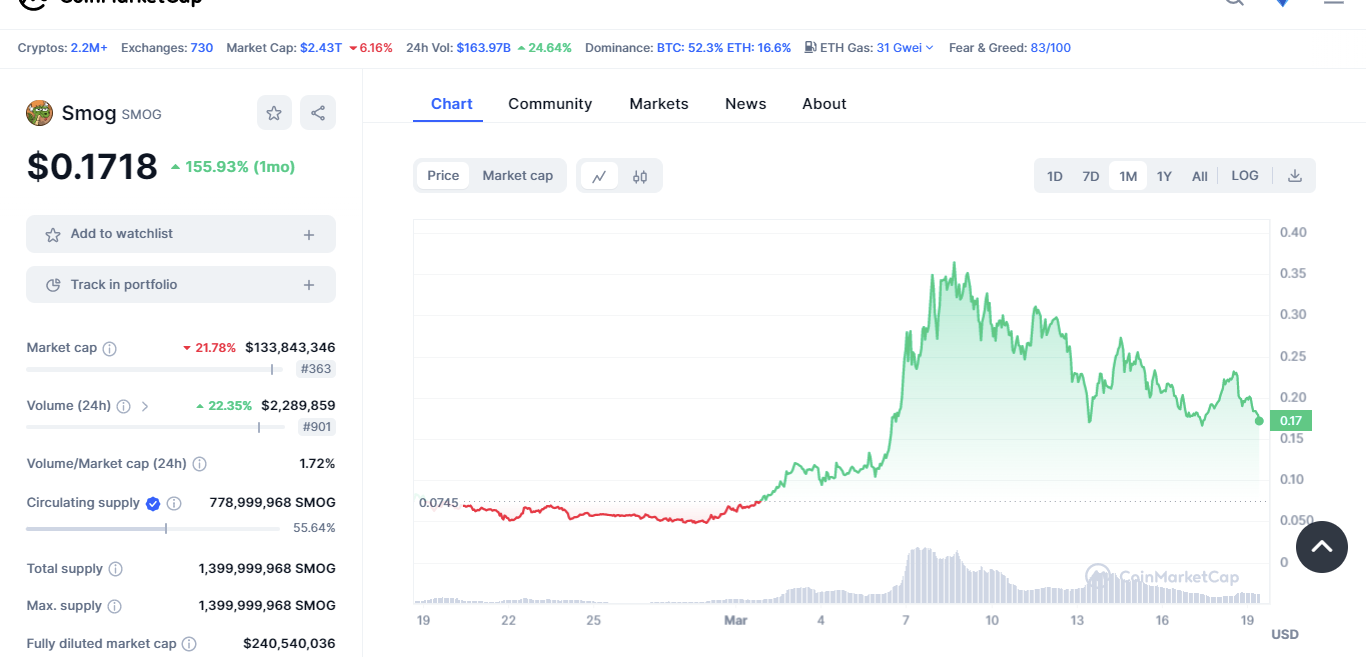The height and width of the screenshot is (657, 1366).
Task: Toggle LOG scale on chart
Action: click(1245, 176)
